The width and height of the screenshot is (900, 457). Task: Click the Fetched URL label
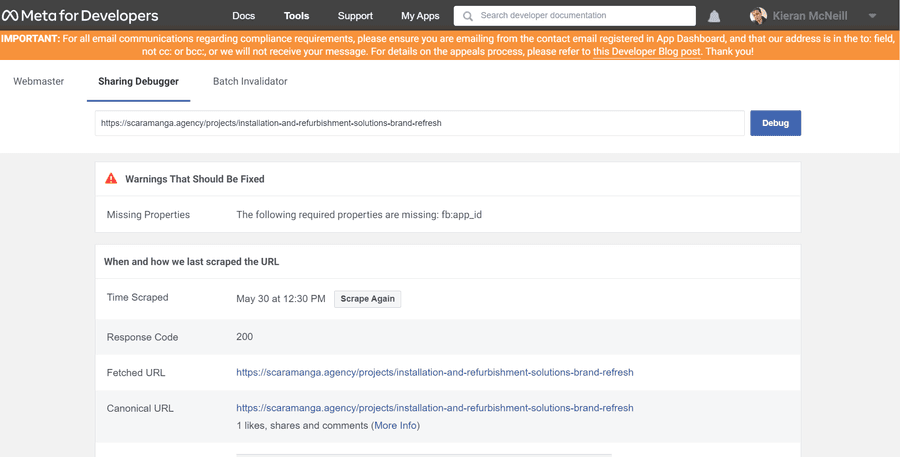[x=136, y=373]
